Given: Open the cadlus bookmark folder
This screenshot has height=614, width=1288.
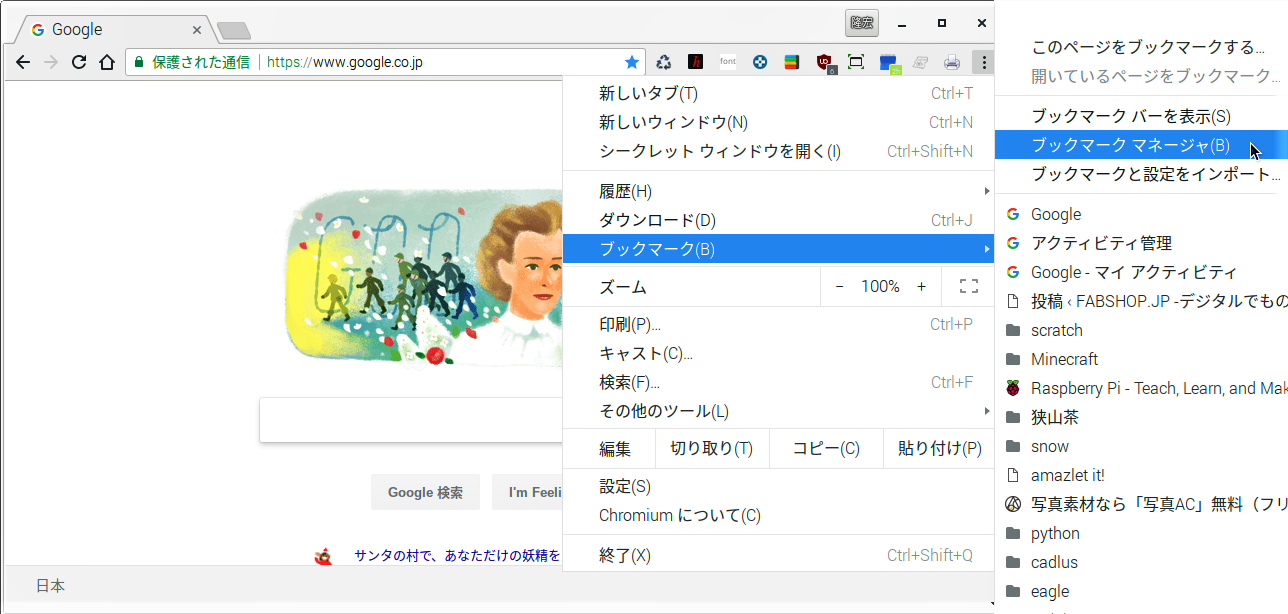Looking at the screenshot, I should (x=1142, y=562).
